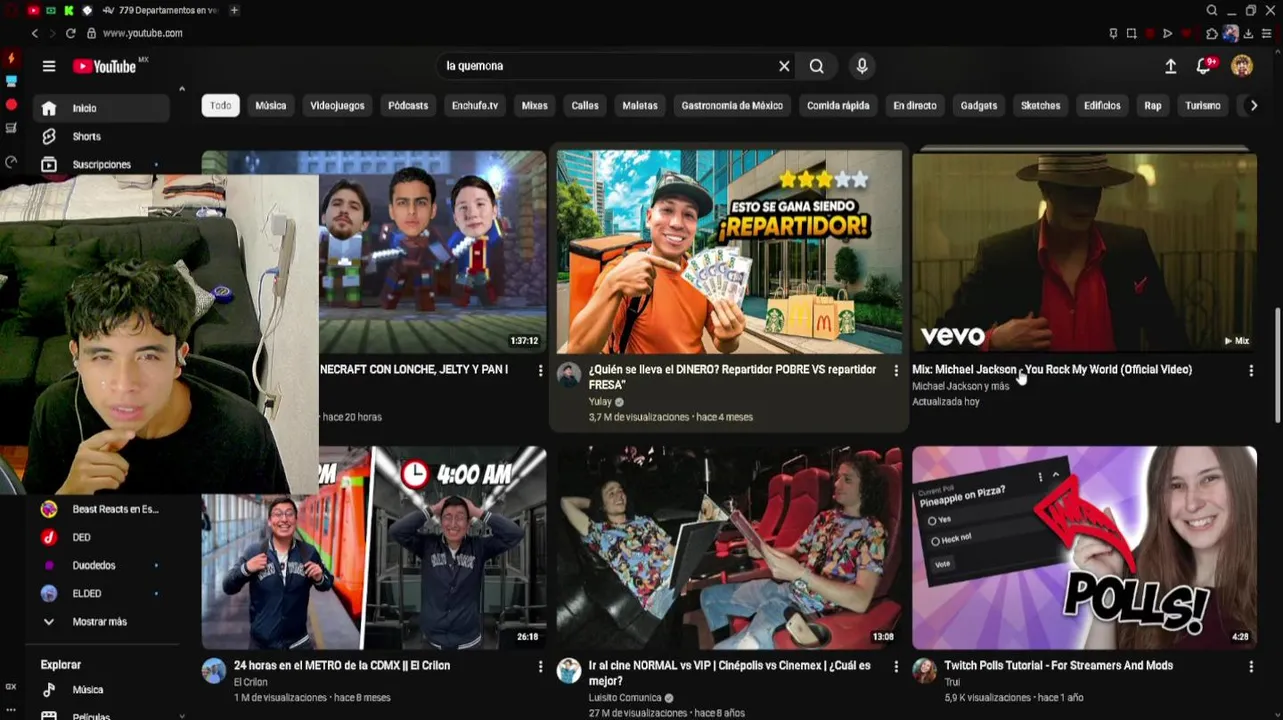Screen dimensions: 1283x720
Task: Open the 779 Departamentos browser tab
Action: (161, 10)
